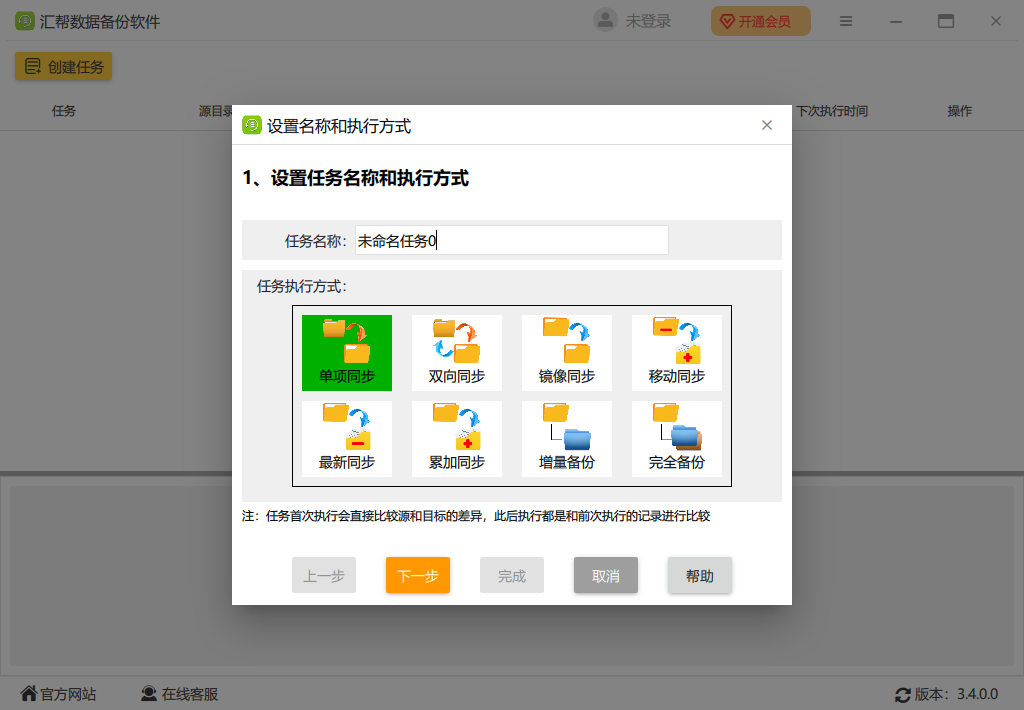Select the 单项同步 sync mode icon
The width and height of the screenshot is (1024, 710).
click(x=346, y=351)
